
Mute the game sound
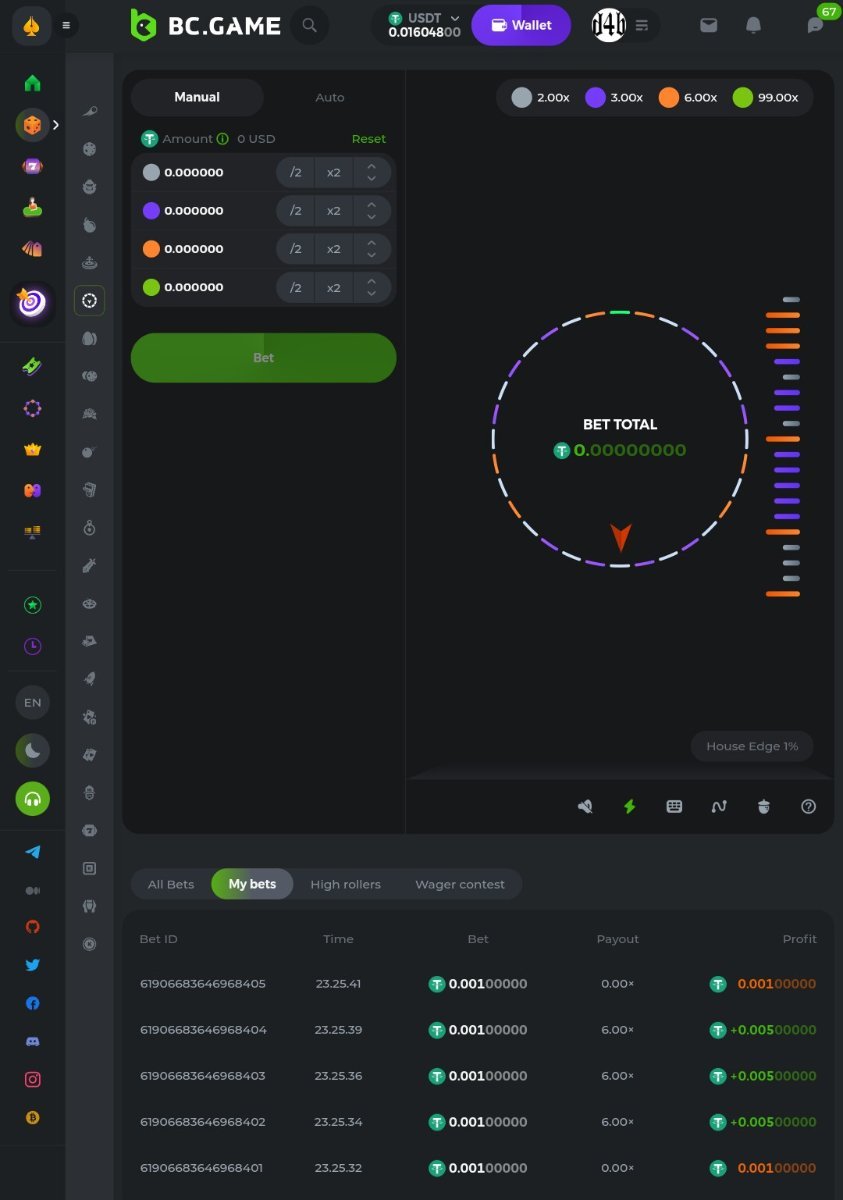585,806
